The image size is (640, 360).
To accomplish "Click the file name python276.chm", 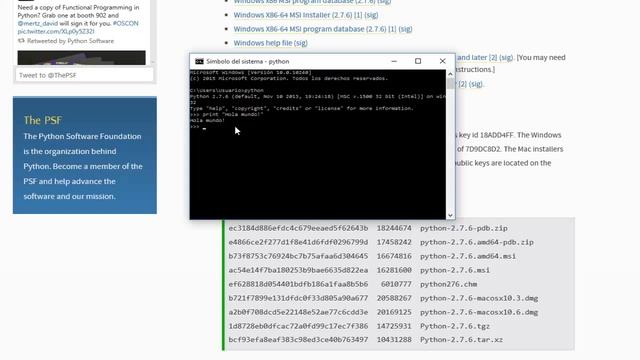I will pyautogui.click(x=448, y=284).
